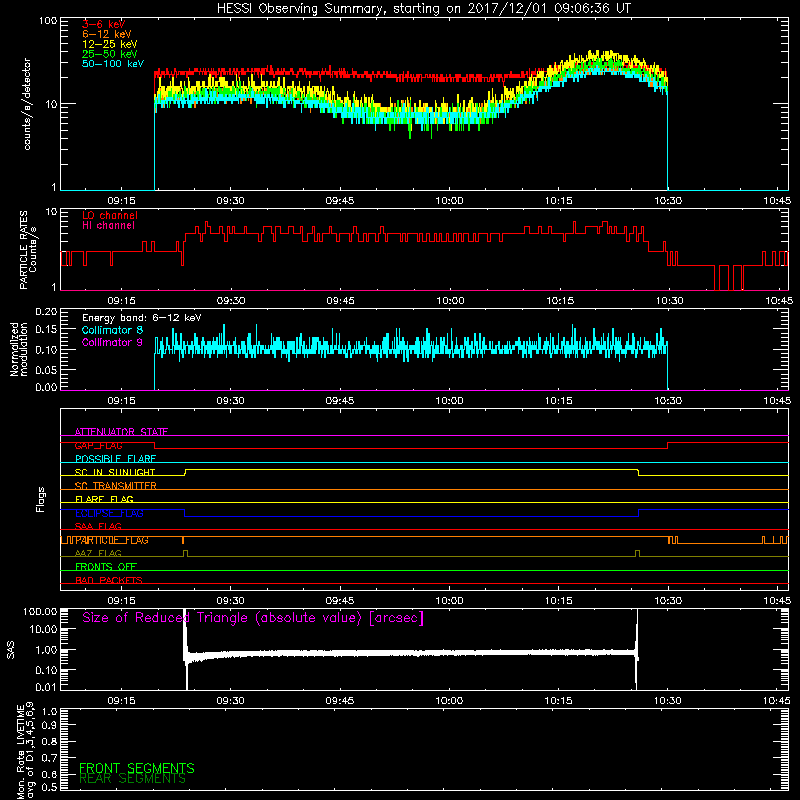Screen dimensions: 800x800
Task: Select the red 3-6 keV legend label
Action: point(103,24)
